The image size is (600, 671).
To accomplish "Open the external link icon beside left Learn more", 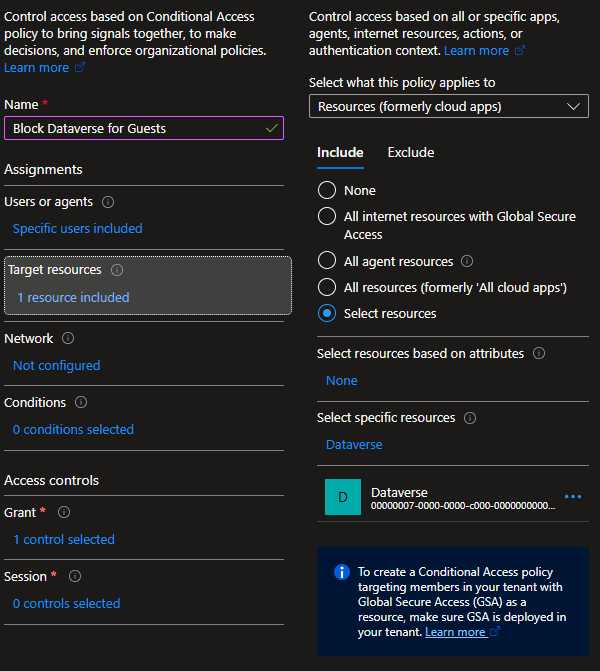I will [80, 68].
